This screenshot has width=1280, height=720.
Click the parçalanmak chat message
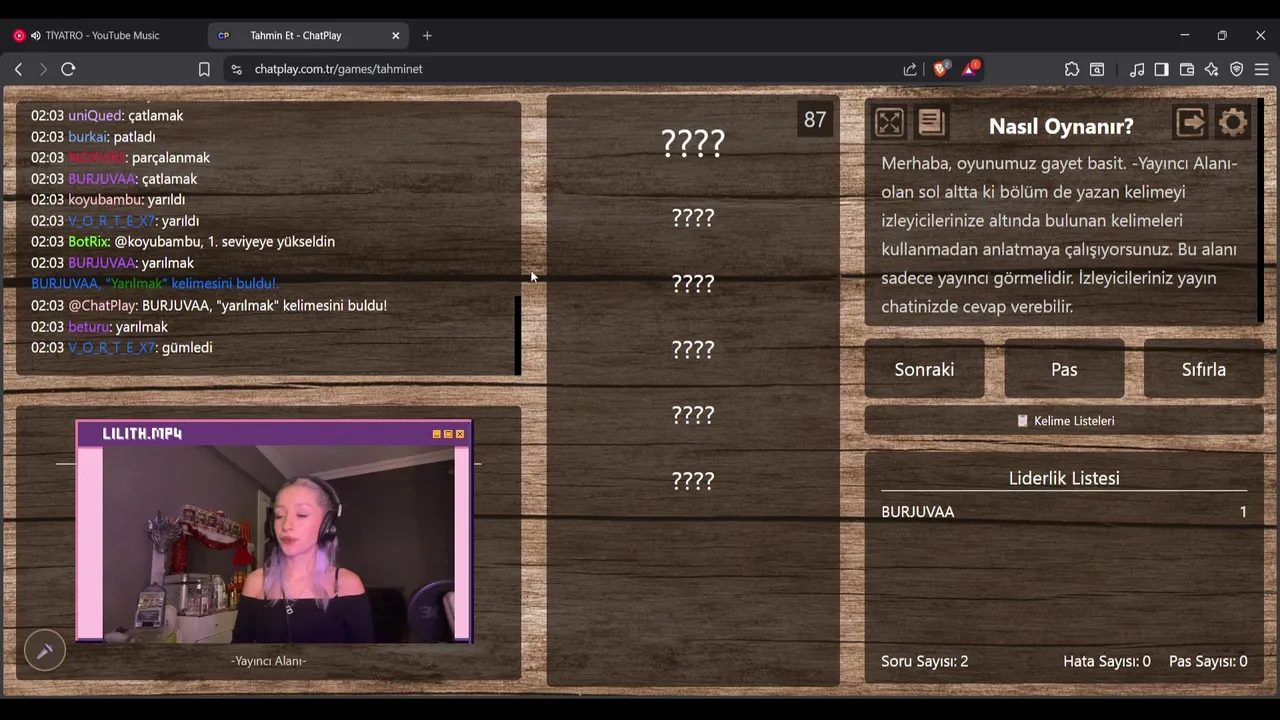pos(120,158)
